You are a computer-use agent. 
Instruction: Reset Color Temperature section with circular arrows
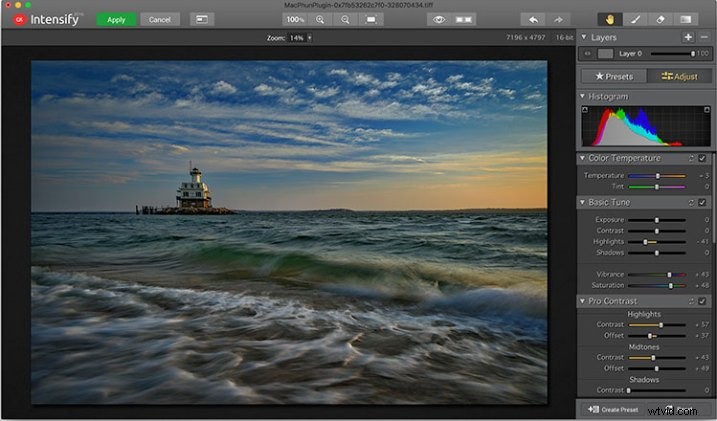point(691,158)
